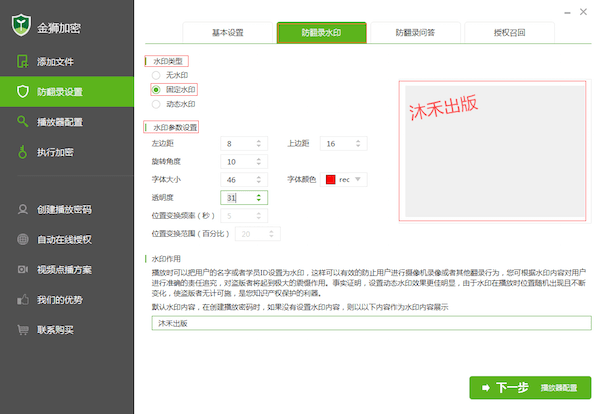The height and width of the screenshot is (414, 600).
Task: Click the camera icon beside 视频点播方案
Action: [23, 269]
